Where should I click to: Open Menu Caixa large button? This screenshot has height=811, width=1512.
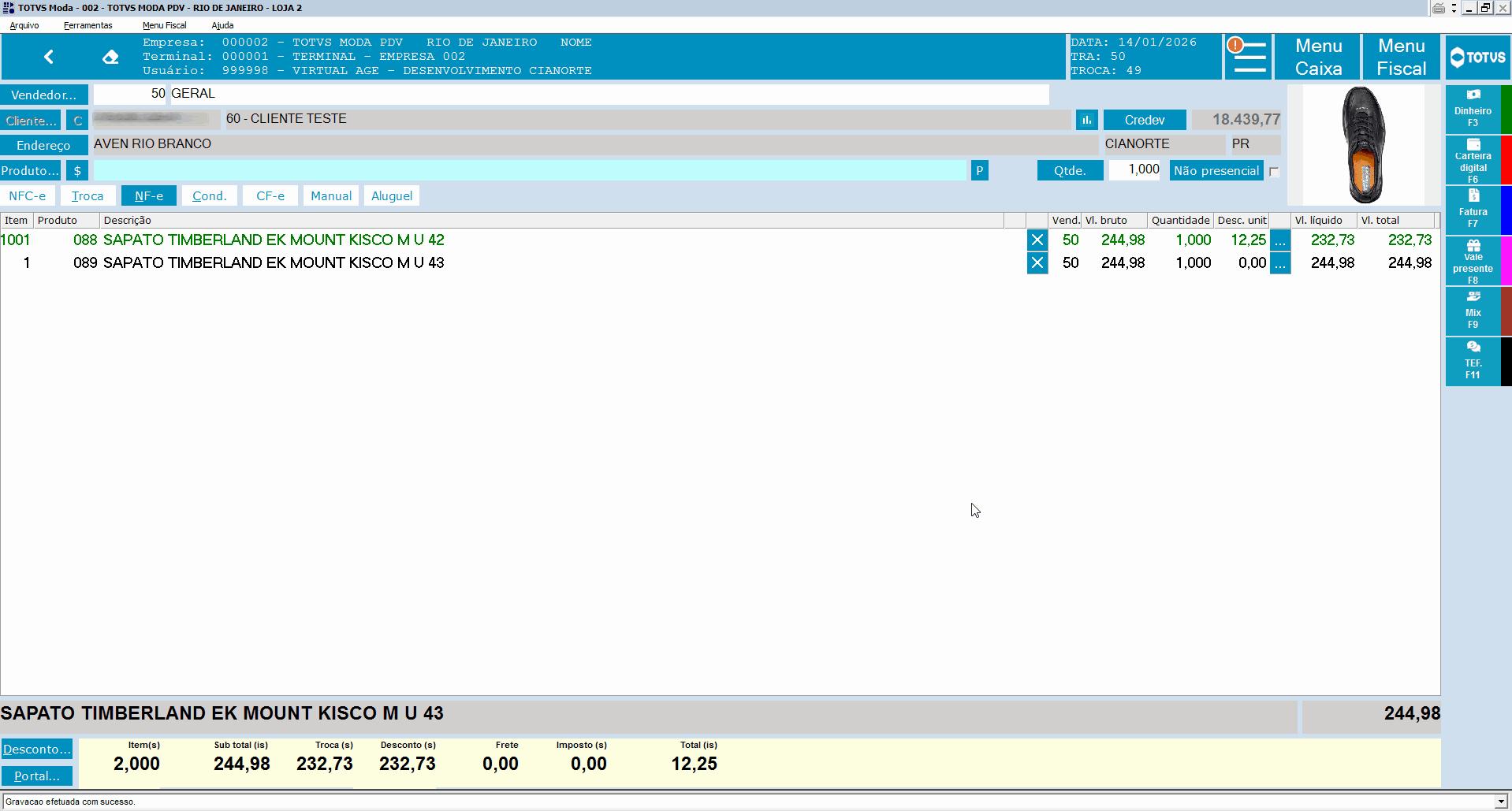click(x=1318, y=57)
